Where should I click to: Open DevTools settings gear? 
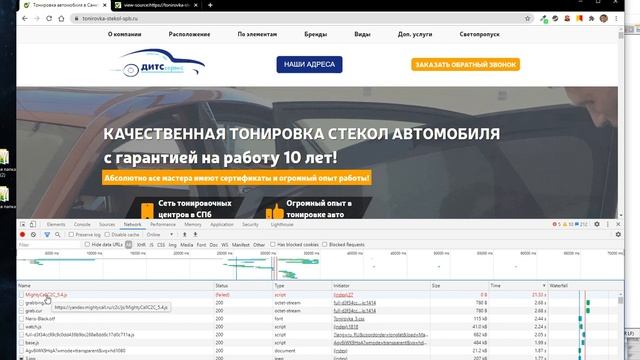597,224
